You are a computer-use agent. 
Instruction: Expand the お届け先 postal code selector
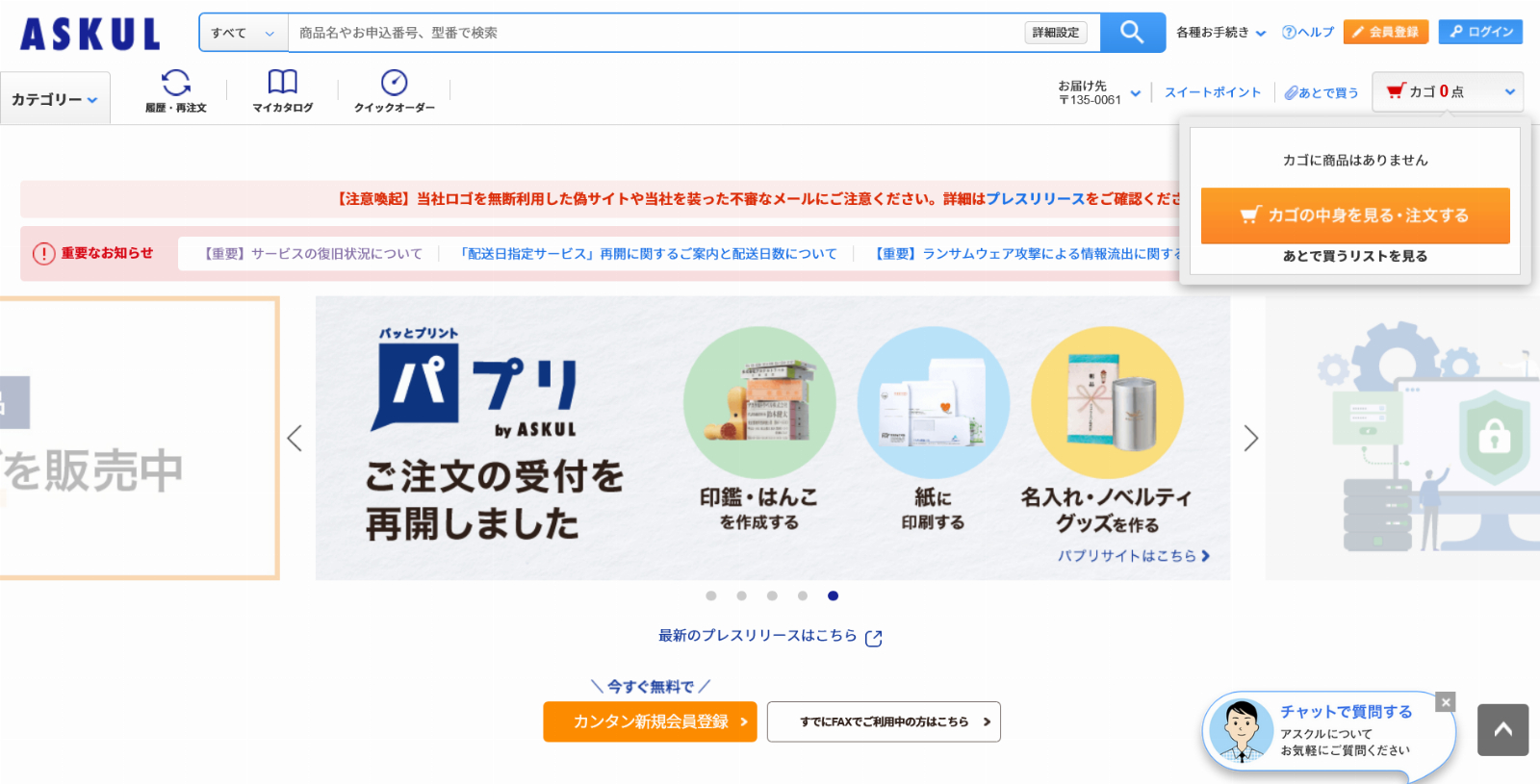pyautogui.click(x=1099, y=92)
